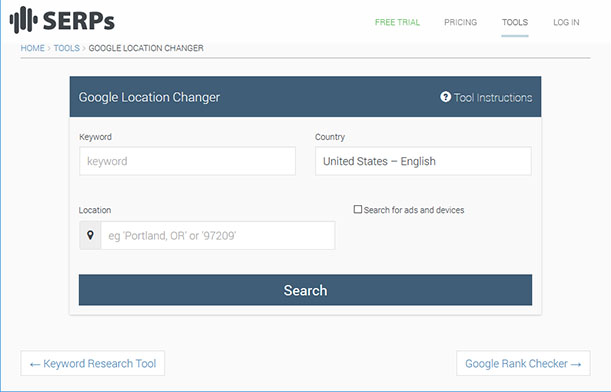This screenshot has height=392, width=611.
Task: Go to the Google Rank Checker
Action: tap(523, 363)
